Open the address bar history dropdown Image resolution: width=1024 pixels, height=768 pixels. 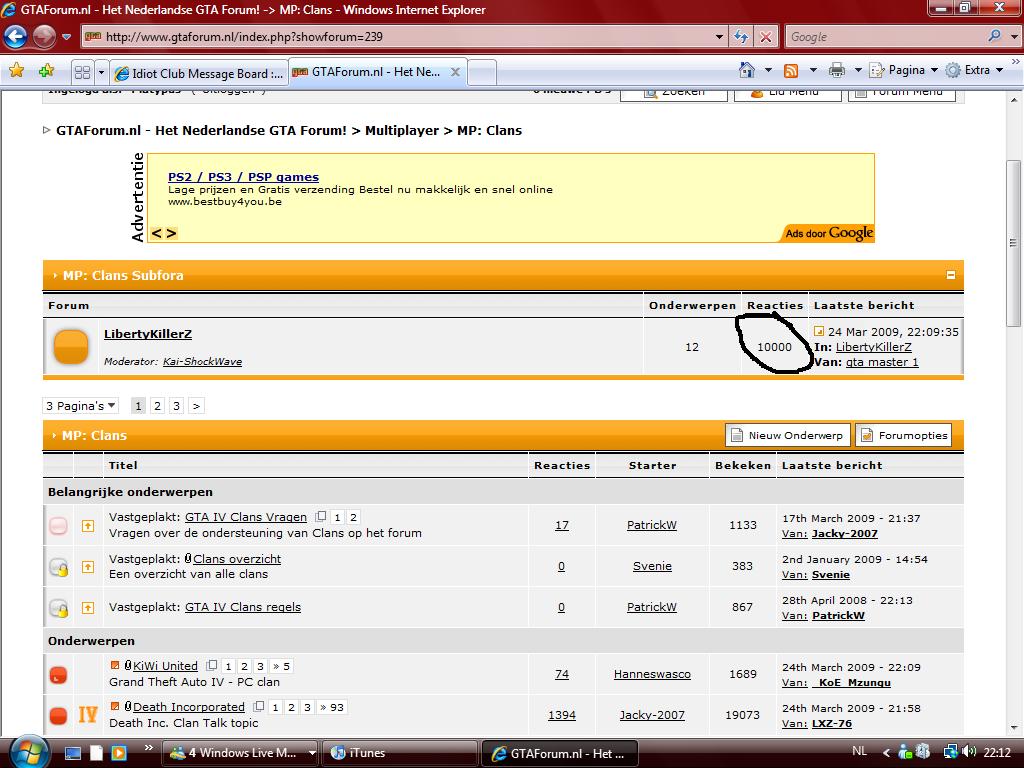point(719,37)
